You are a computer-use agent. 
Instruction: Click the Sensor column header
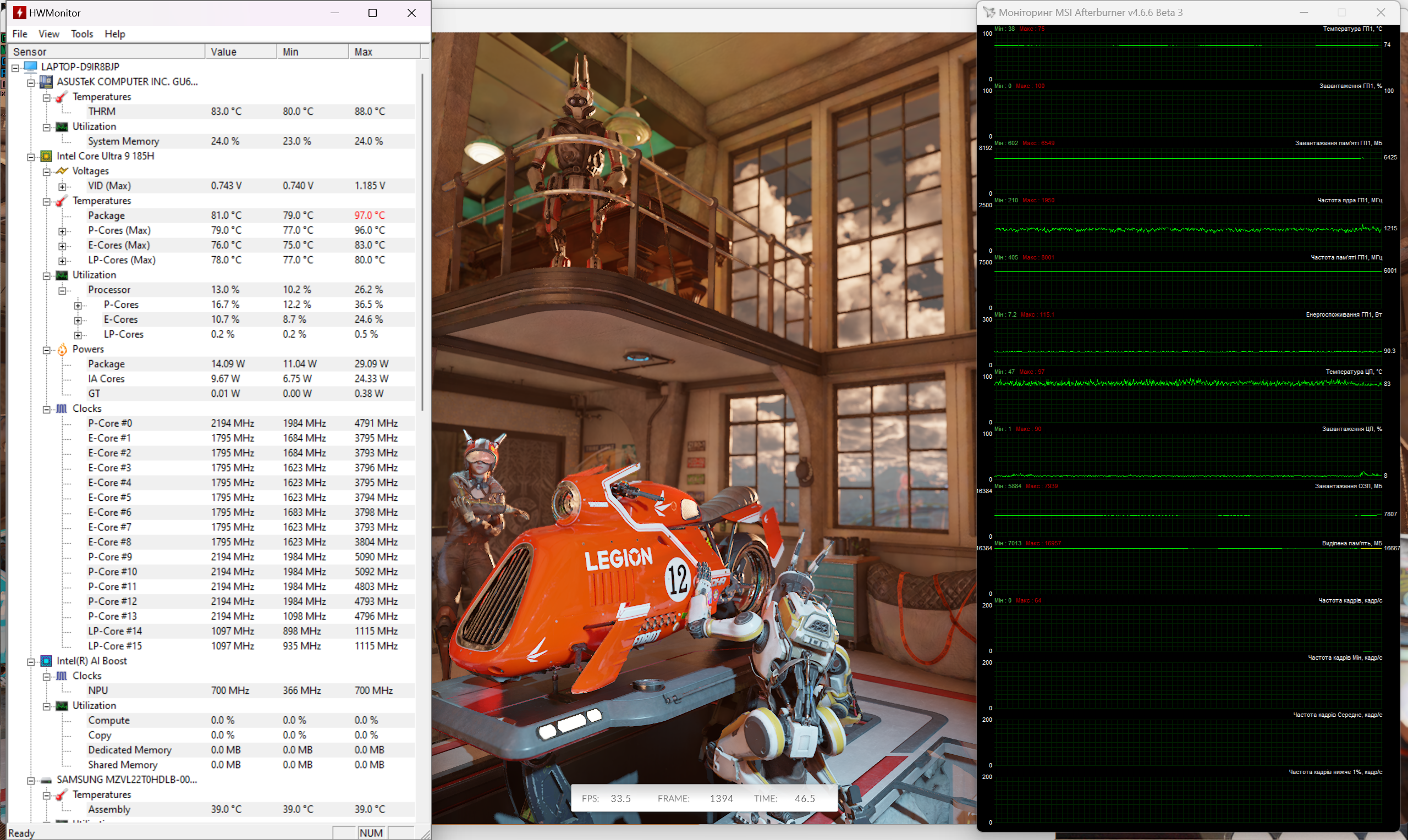107,52
